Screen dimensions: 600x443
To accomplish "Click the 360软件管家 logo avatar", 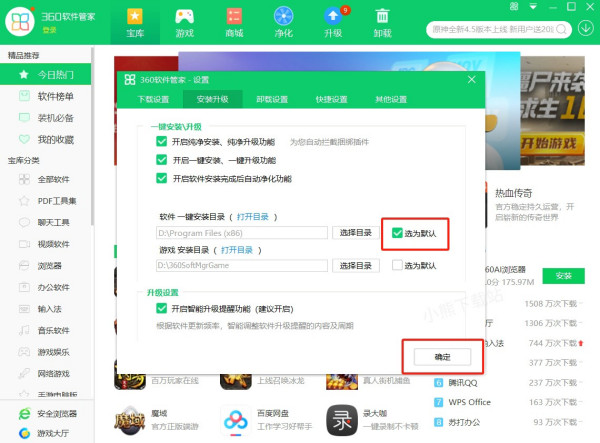I will pyautogui.click(x=20, y=21).
